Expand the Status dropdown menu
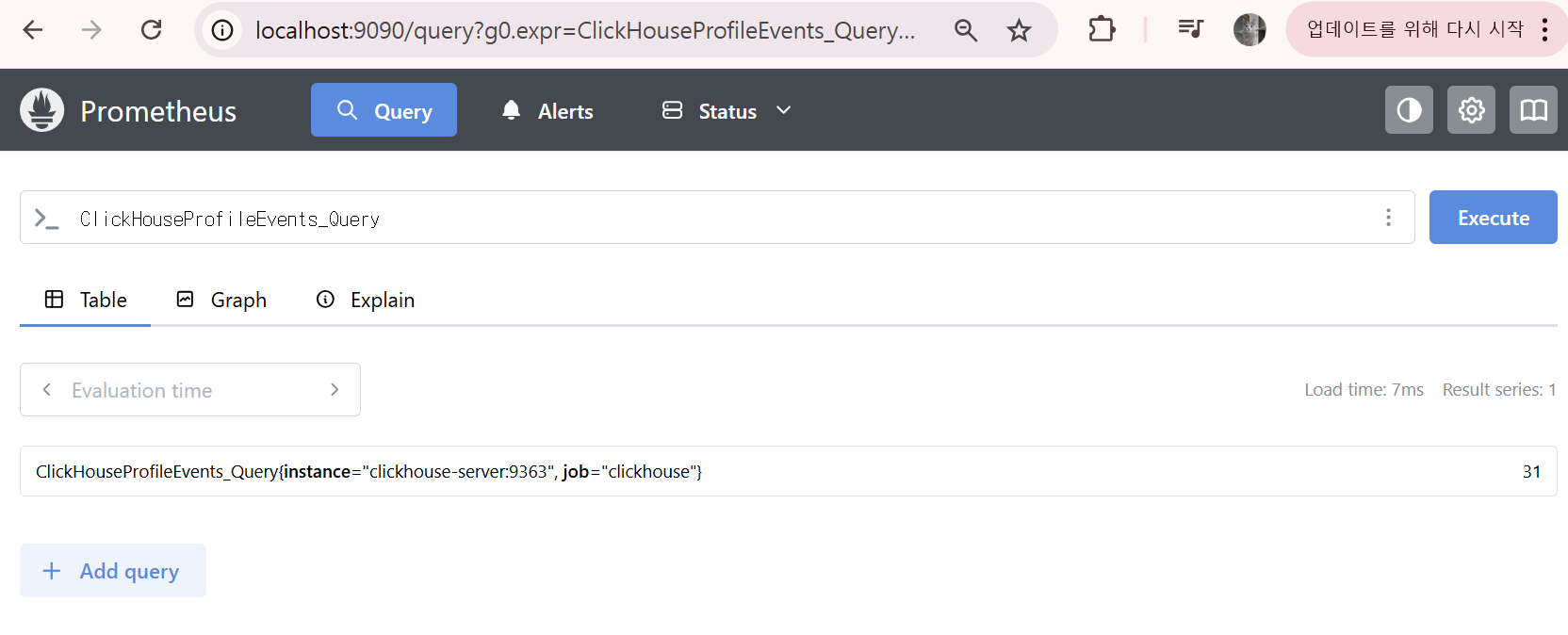The width and height of the screenshot is (1568, 635). pos(727,111)
